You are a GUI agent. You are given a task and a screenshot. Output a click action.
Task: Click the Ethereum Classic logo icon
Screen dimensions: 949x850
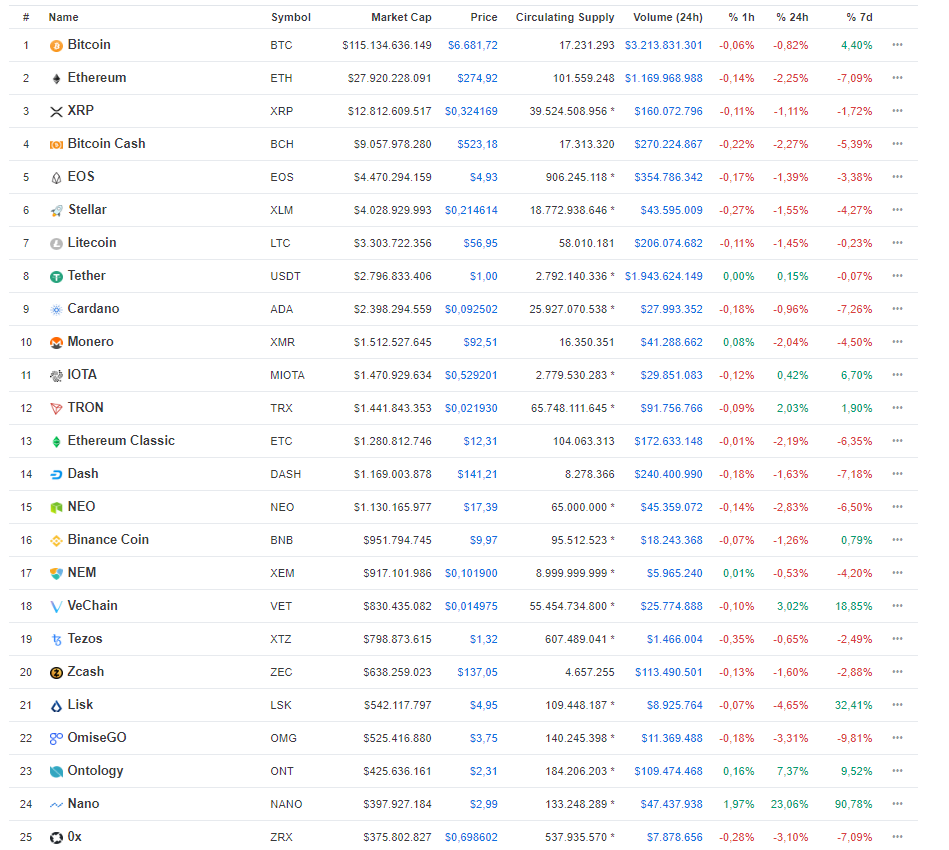pos(56,442)
